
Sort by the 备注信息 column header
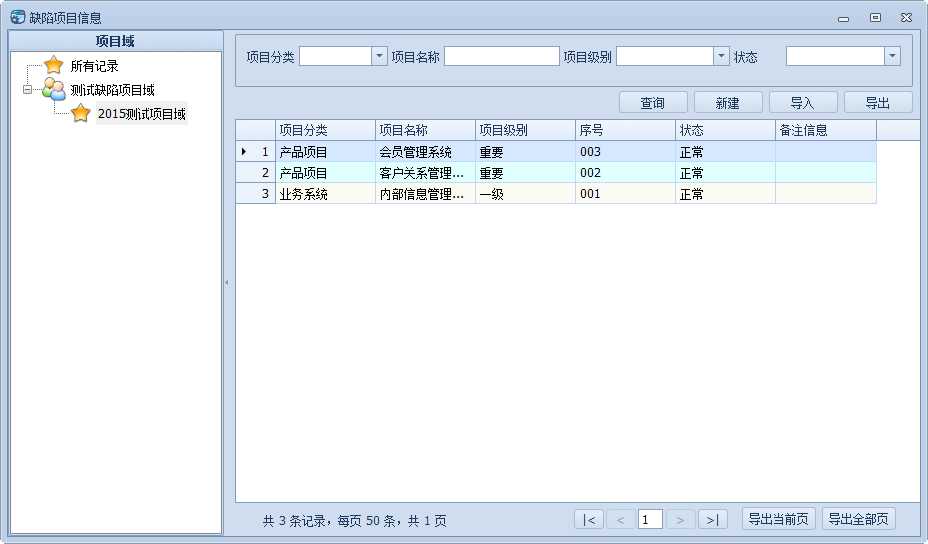(x=826, y=130)
